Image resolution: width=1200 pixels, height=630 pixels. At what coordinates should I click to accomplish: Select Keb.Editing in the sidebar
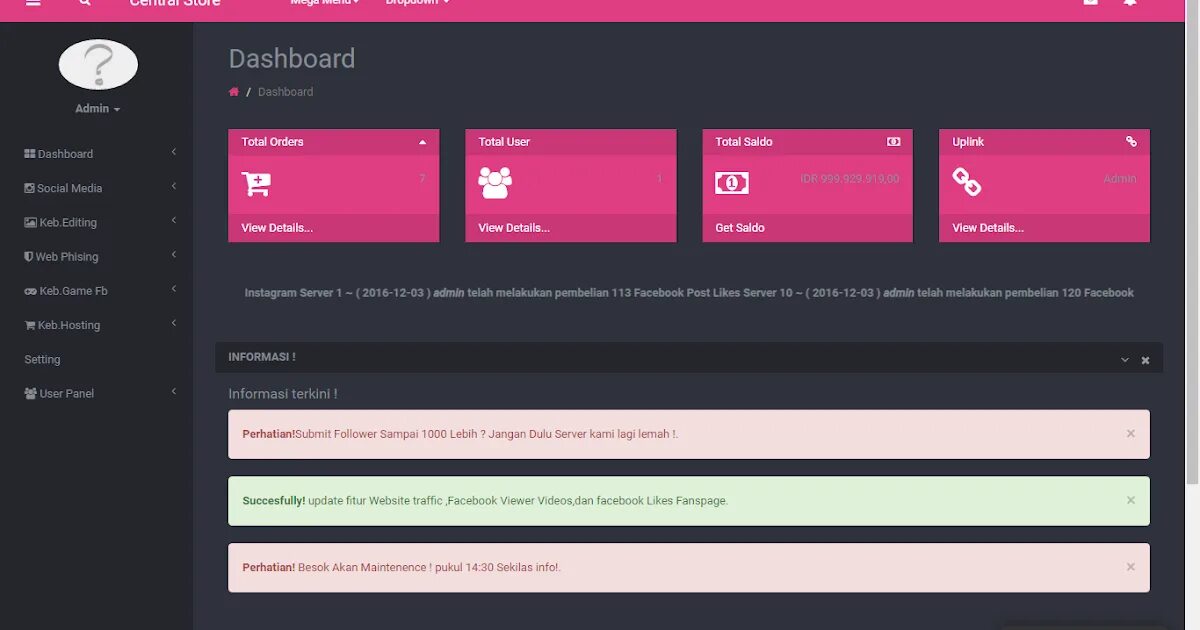click(68, 222)
